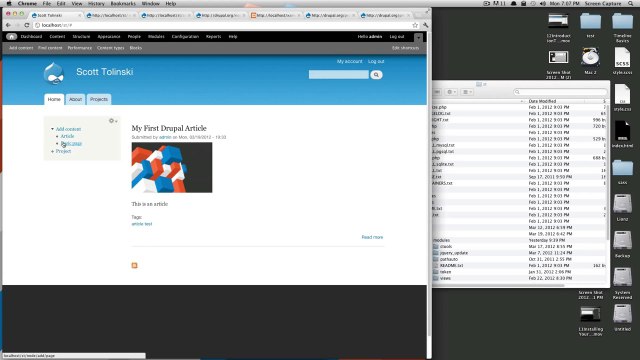Viewport: 640px width, 360px height.
Task: Click the Drupal logo beside the site name
Action: coord(54,73)
